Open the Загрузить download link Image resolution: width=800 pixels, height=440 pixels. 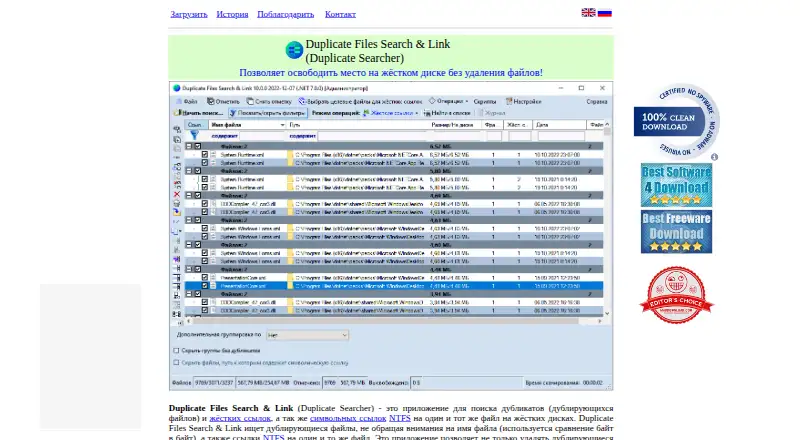(189, 14)
